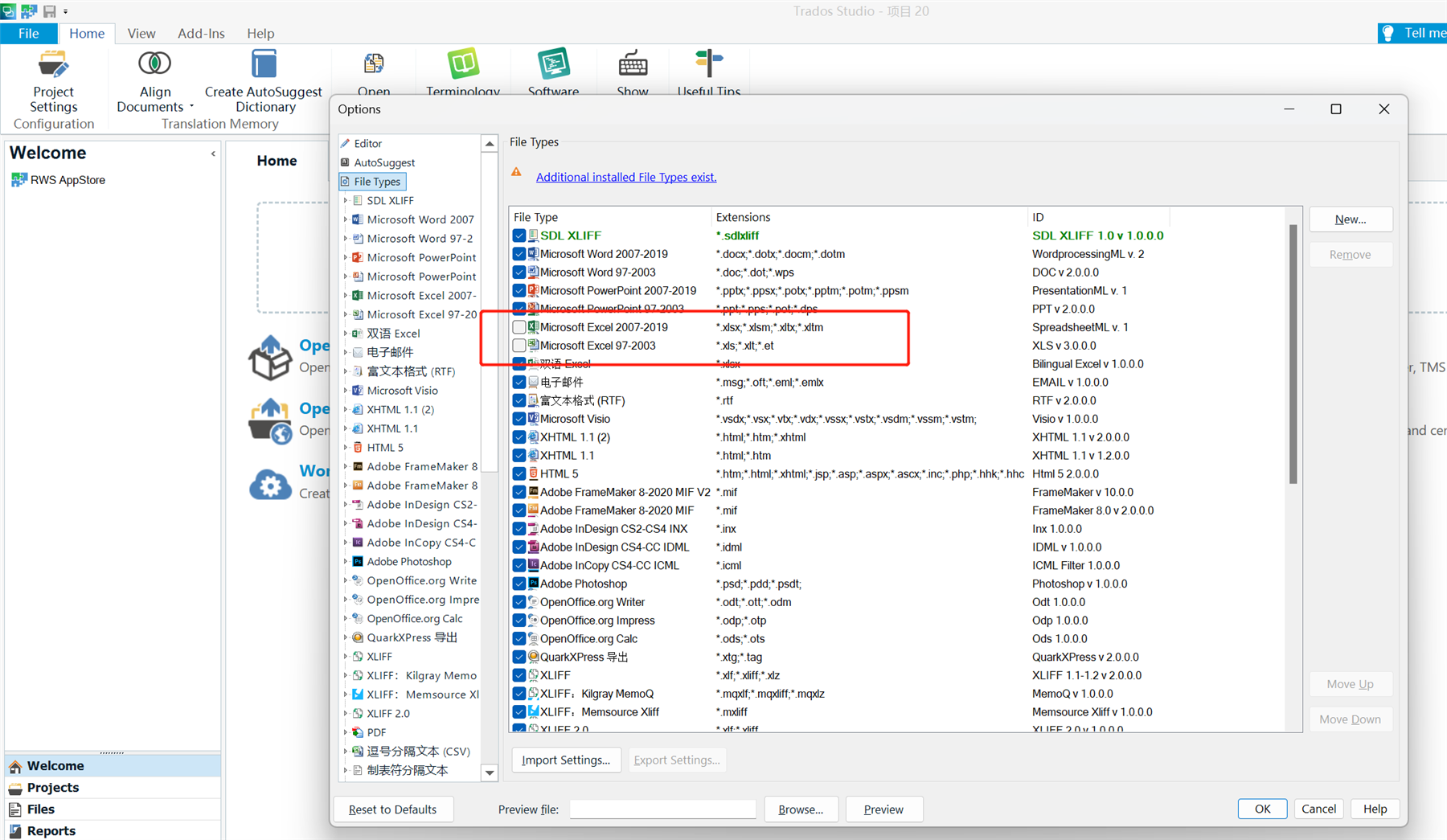
Task: Click the Projects view icon in the bottom navigation
Action: click(15, 788)
